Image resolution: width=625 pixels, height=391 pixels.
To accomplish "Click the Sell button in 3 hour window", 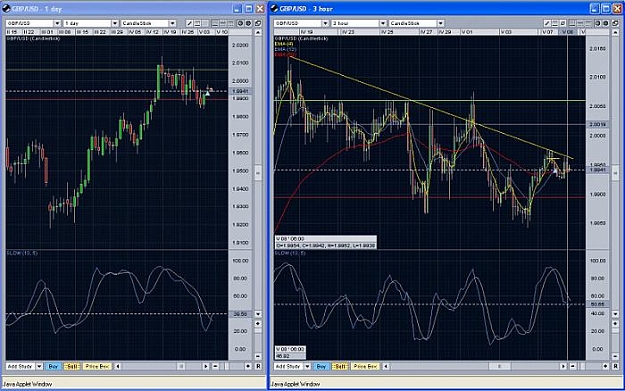I will coord(340,366).
